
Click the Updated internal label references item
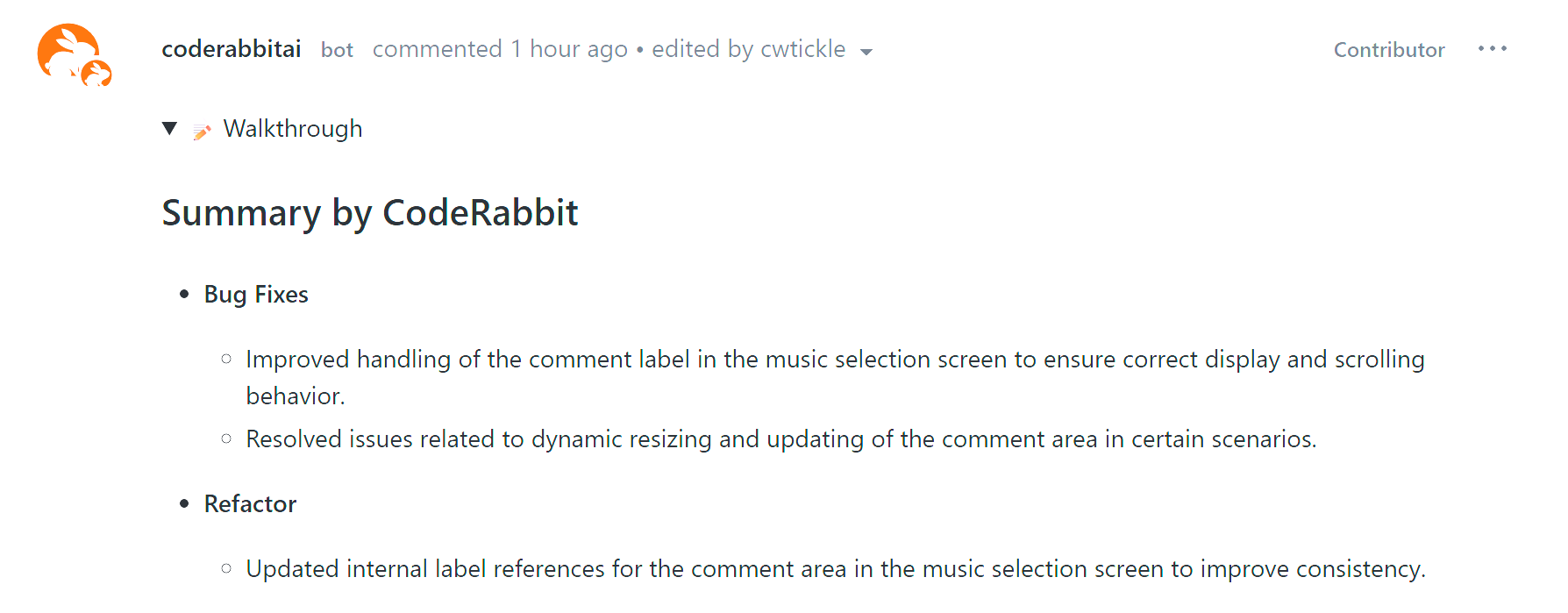[x=836, y=569]
